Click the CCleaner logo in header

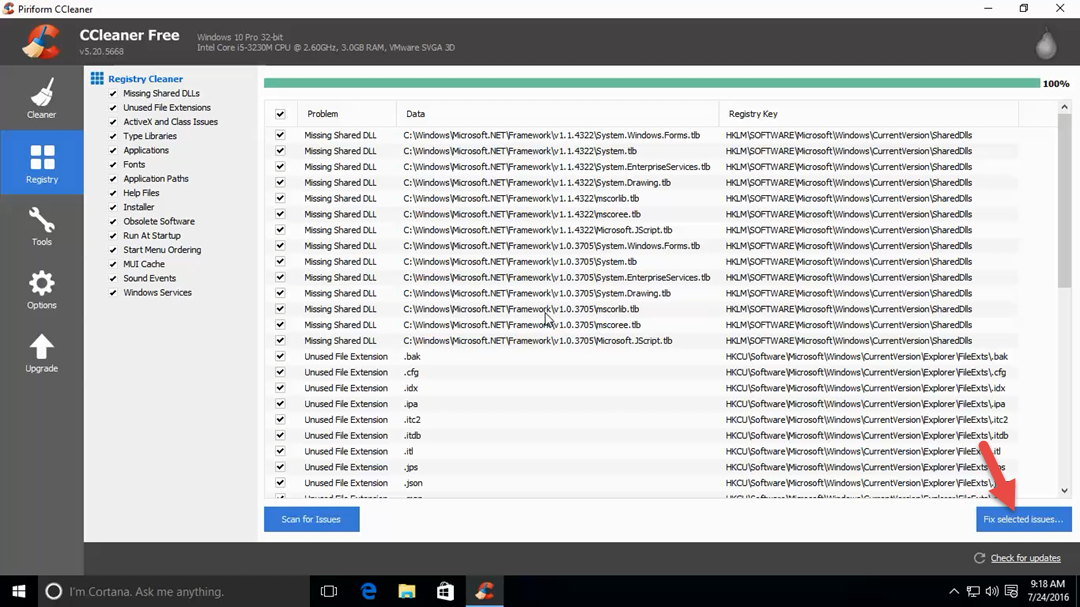pos(41,41)
